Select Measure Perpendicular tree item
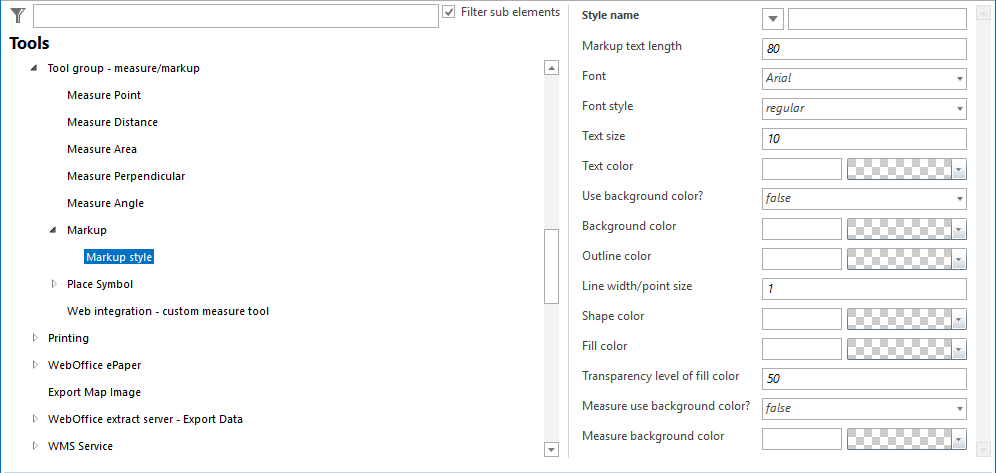Image resolution: width=996 pixels, height=473 pixels. [x=126, y=176]
